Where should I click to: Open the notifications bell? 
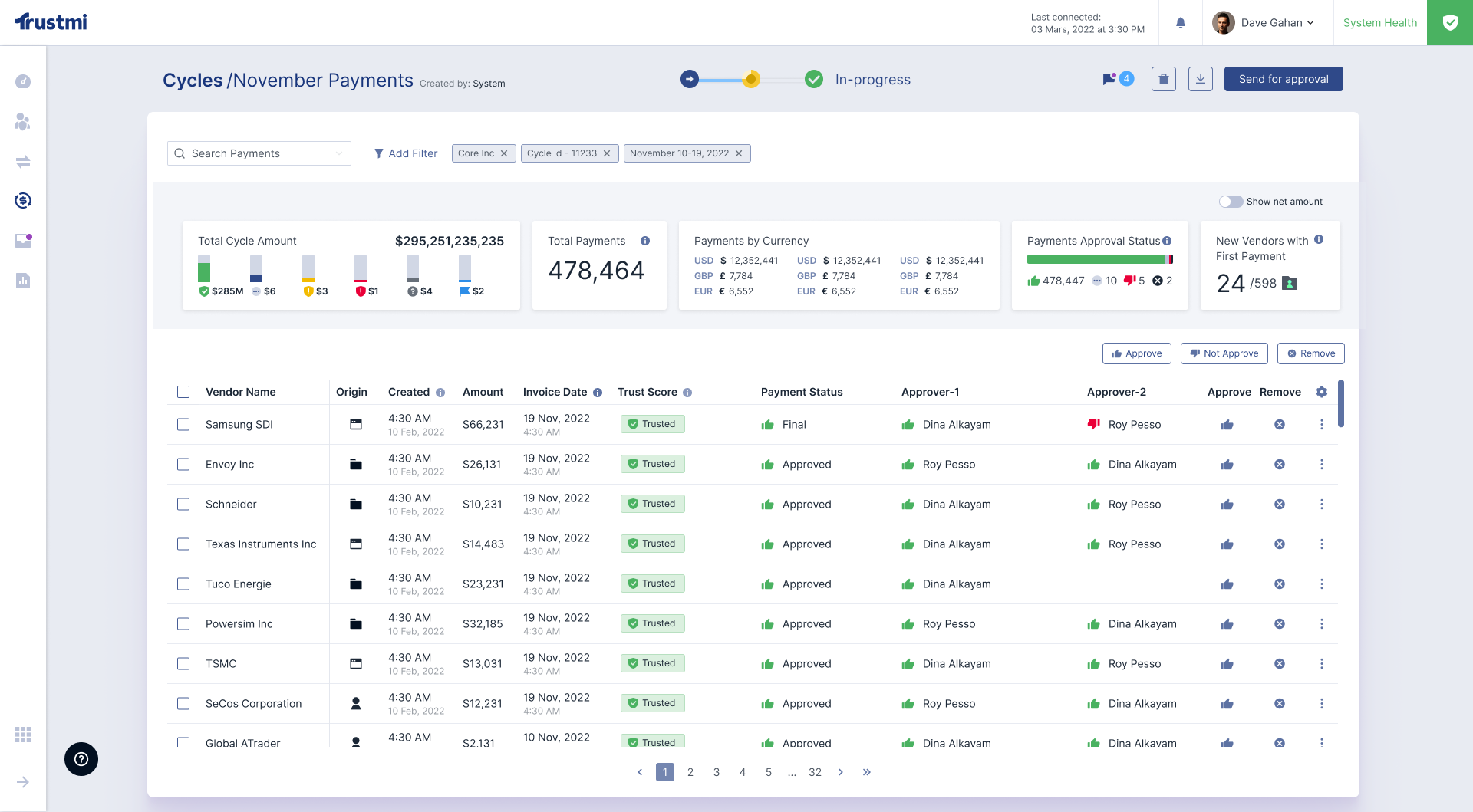[x=1181, y=23]
